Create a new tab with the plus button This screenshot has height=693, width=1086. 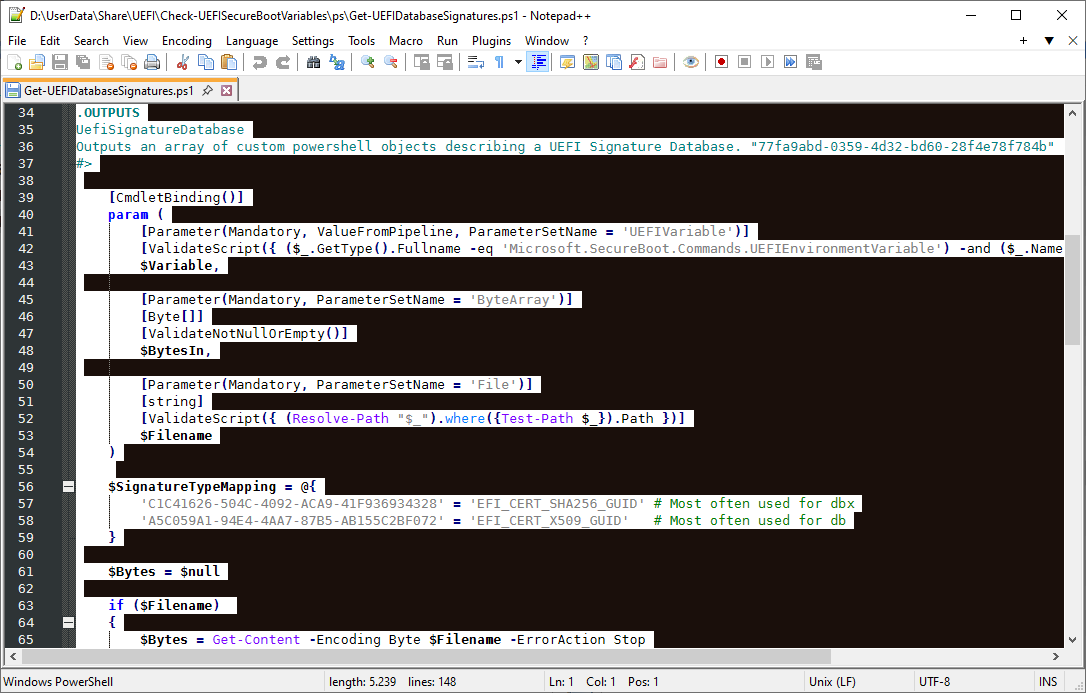click(x=1022, y=40)
